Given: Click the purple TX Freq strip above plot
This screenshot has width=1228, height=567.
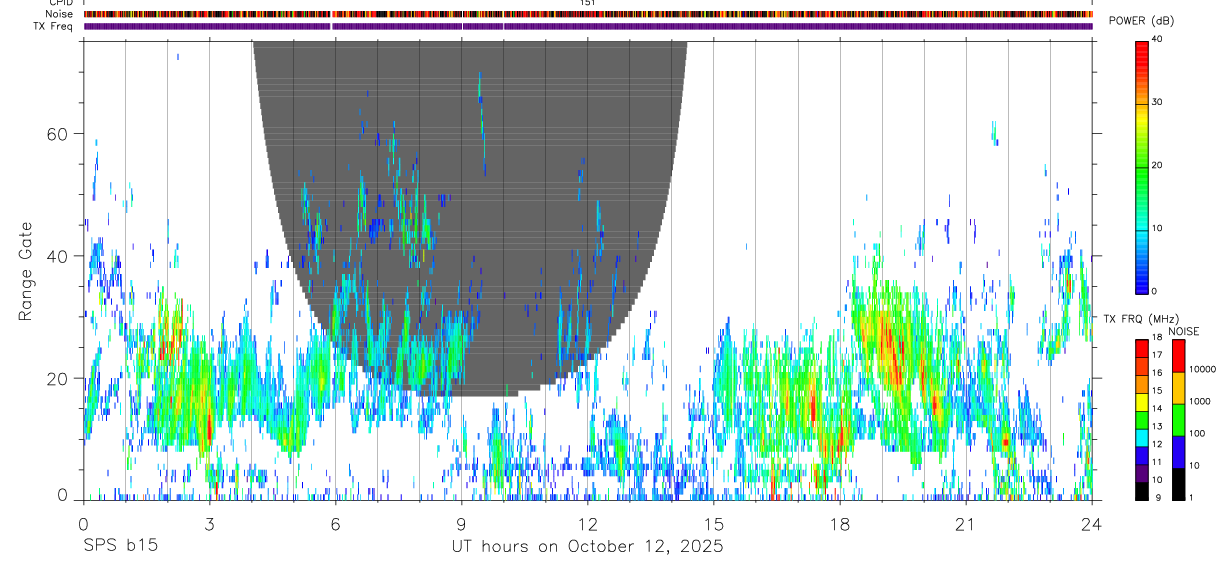Looking at the screenshot, I should point(588,26).
